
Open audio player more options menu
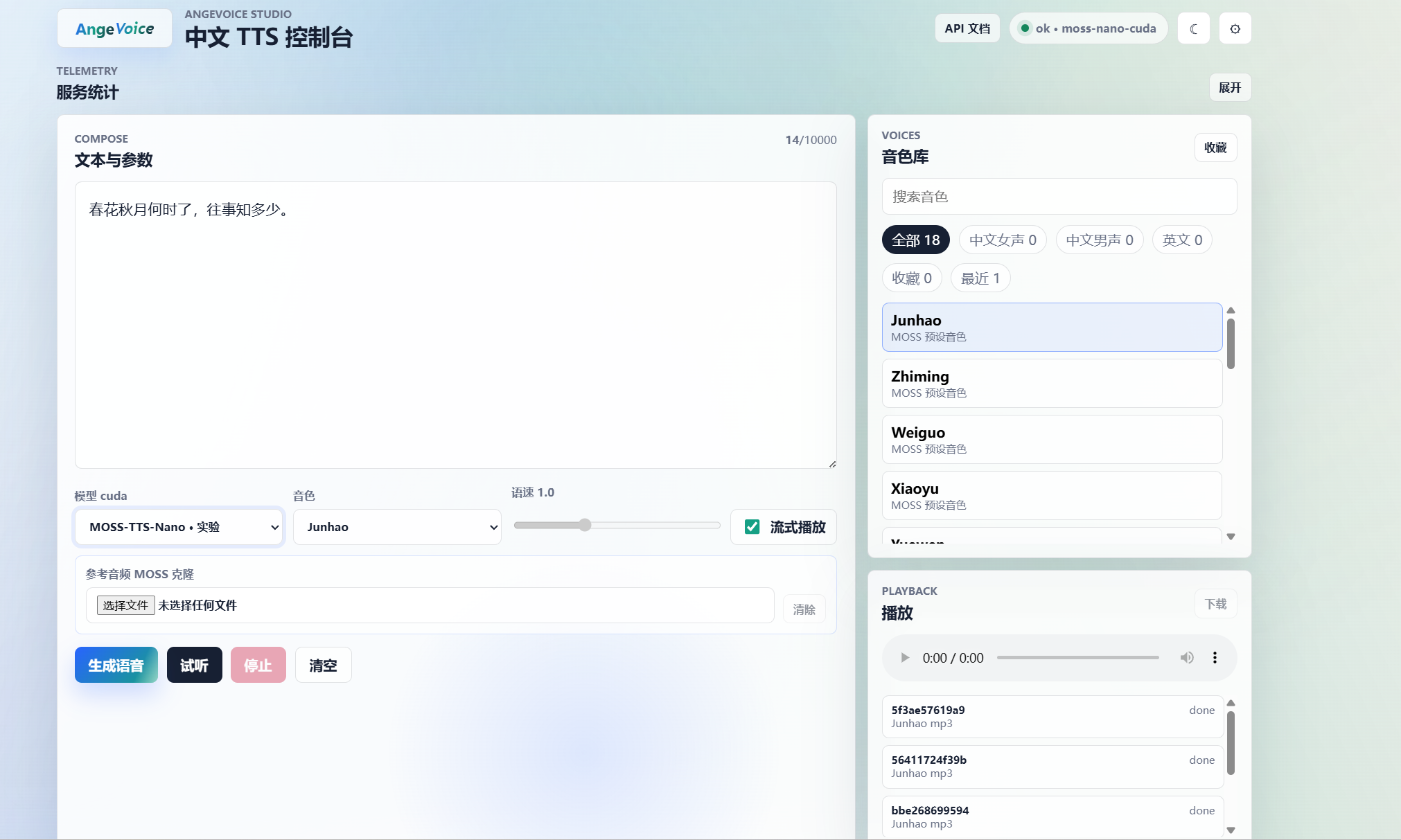(x=1215, y=658)
